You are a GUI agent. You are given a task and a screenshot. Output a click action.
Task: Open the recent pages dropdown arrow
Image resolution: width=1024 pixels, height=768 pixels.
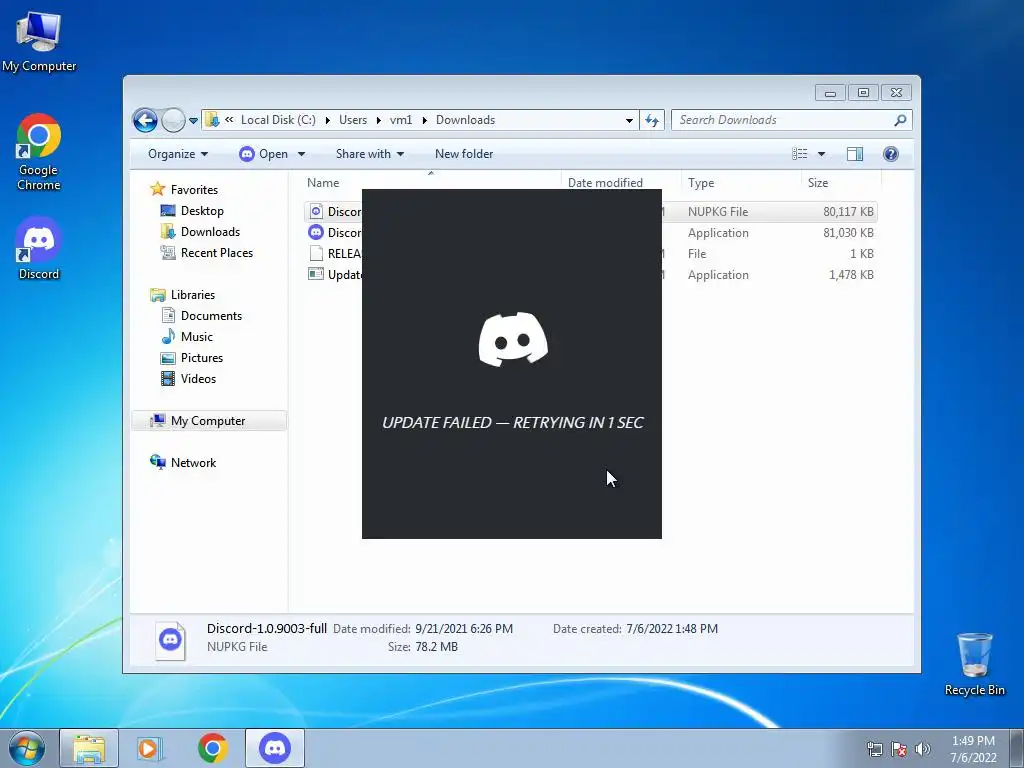(193, 121)
